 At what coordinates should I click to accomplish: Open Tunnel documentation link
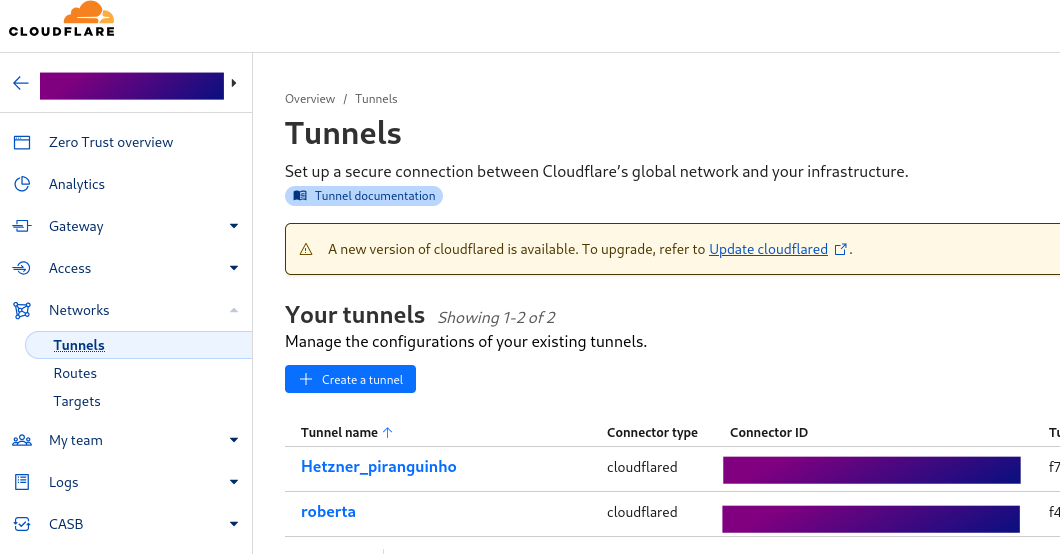pyautogui.click(x=364, y=196)
